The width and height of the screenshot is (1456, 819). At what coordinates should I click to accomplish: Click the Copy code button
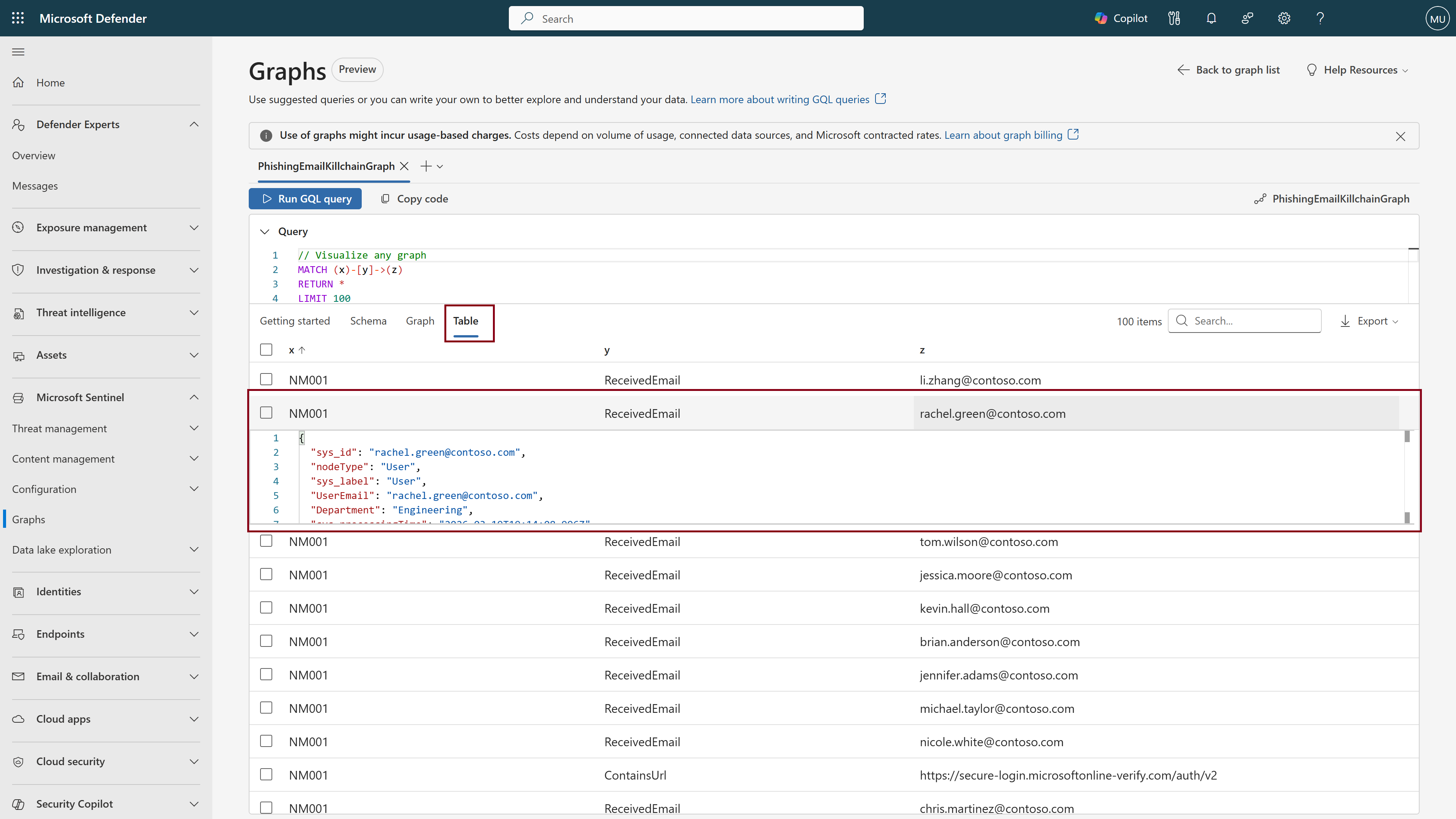click(414, 199)
